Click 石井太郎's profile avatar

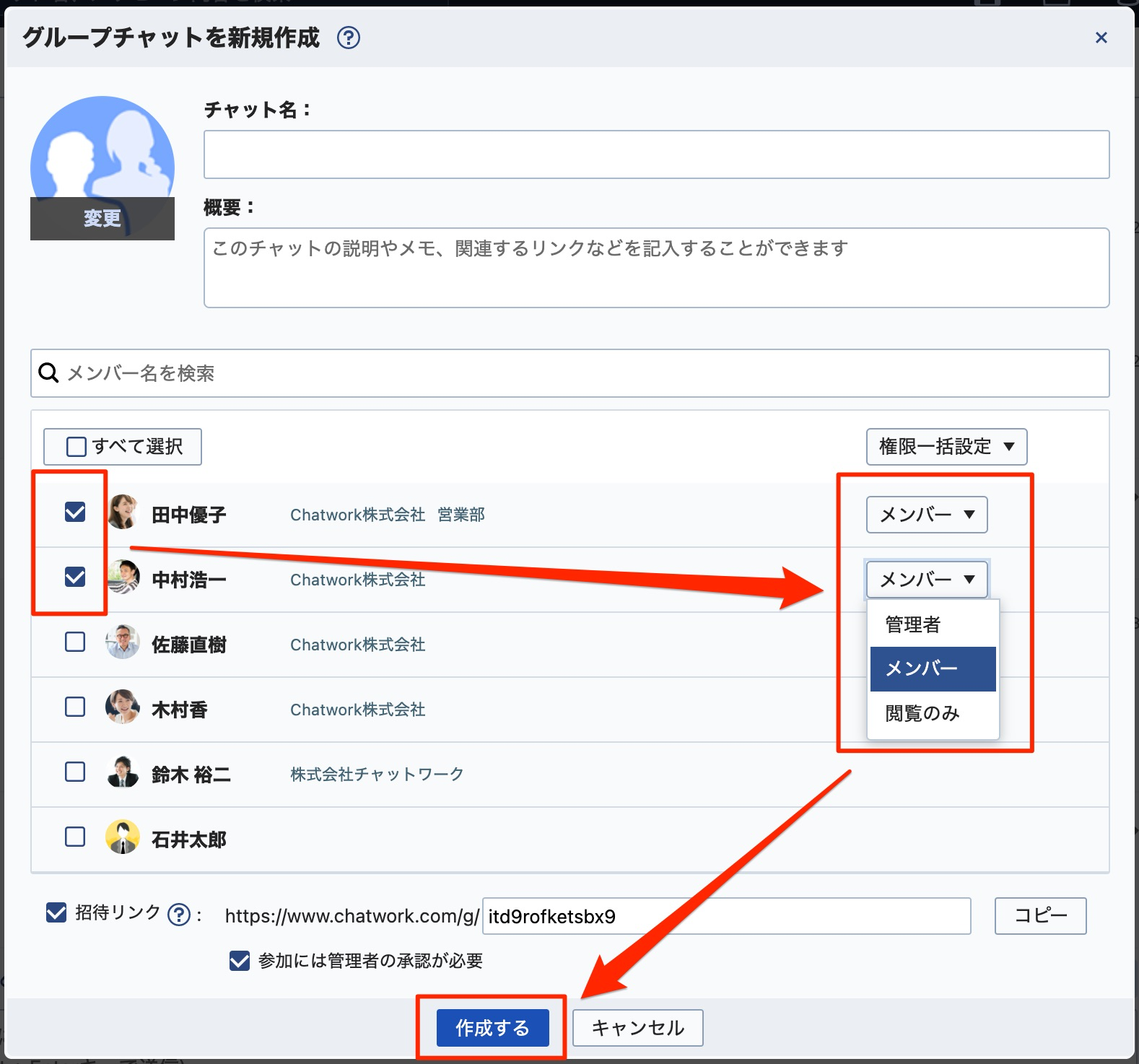123,837
